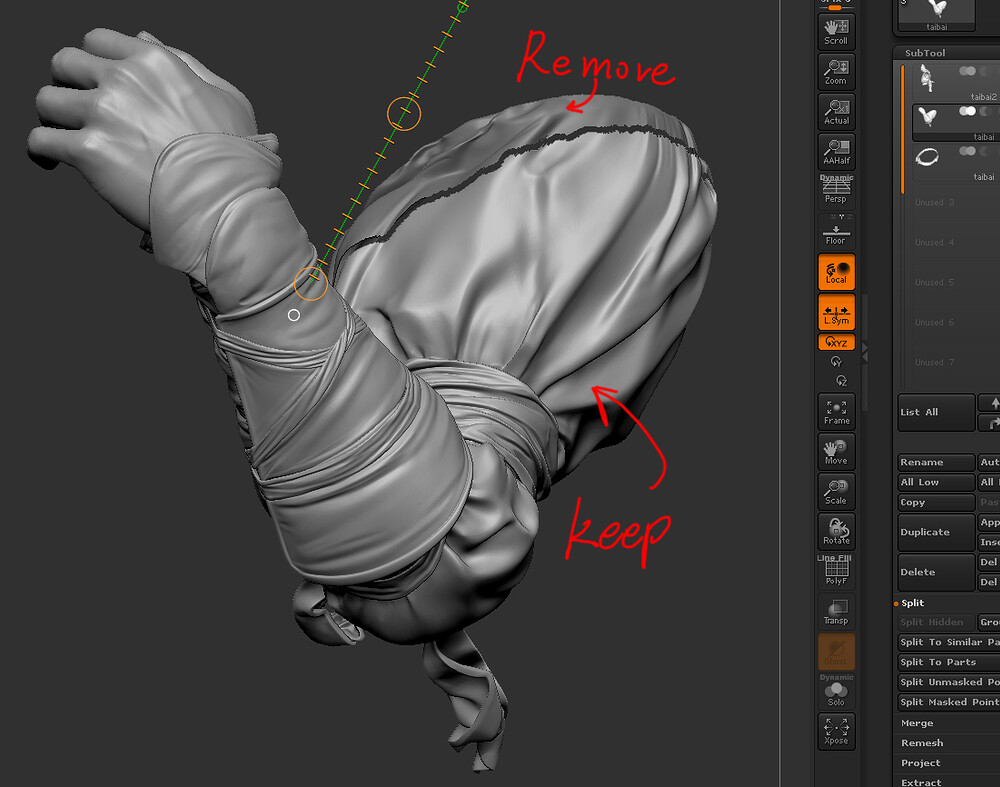Toggle PolyF polyframe display

click(836, 570)
